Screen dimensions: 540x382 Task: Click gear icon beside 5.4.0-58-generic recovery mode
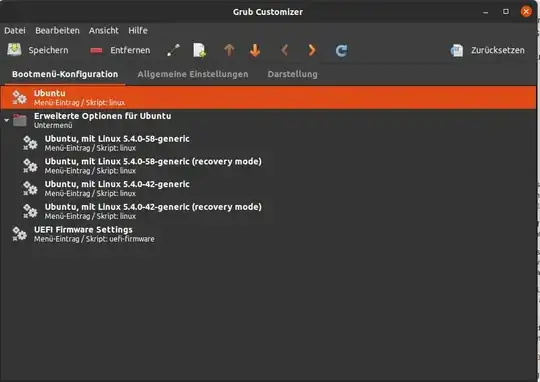[x=30, y=166]
